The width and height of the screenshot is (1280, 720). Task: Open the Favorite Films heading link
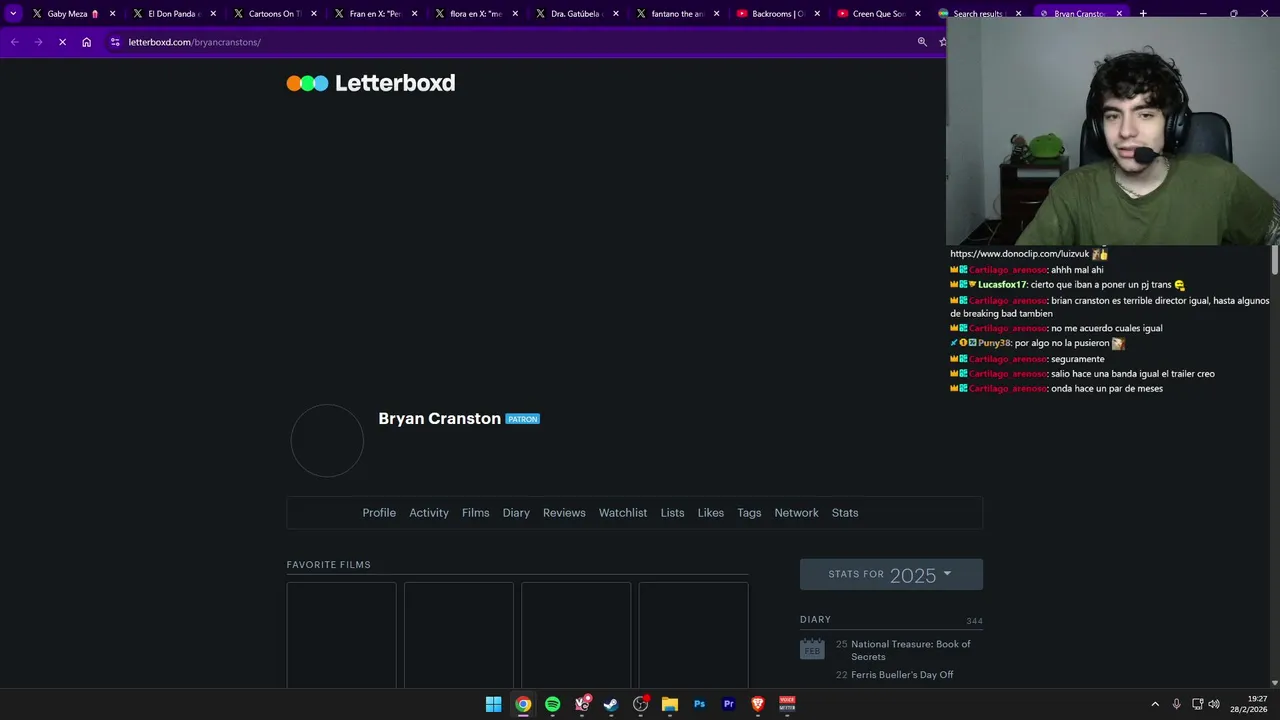click(x=329, y=565)
